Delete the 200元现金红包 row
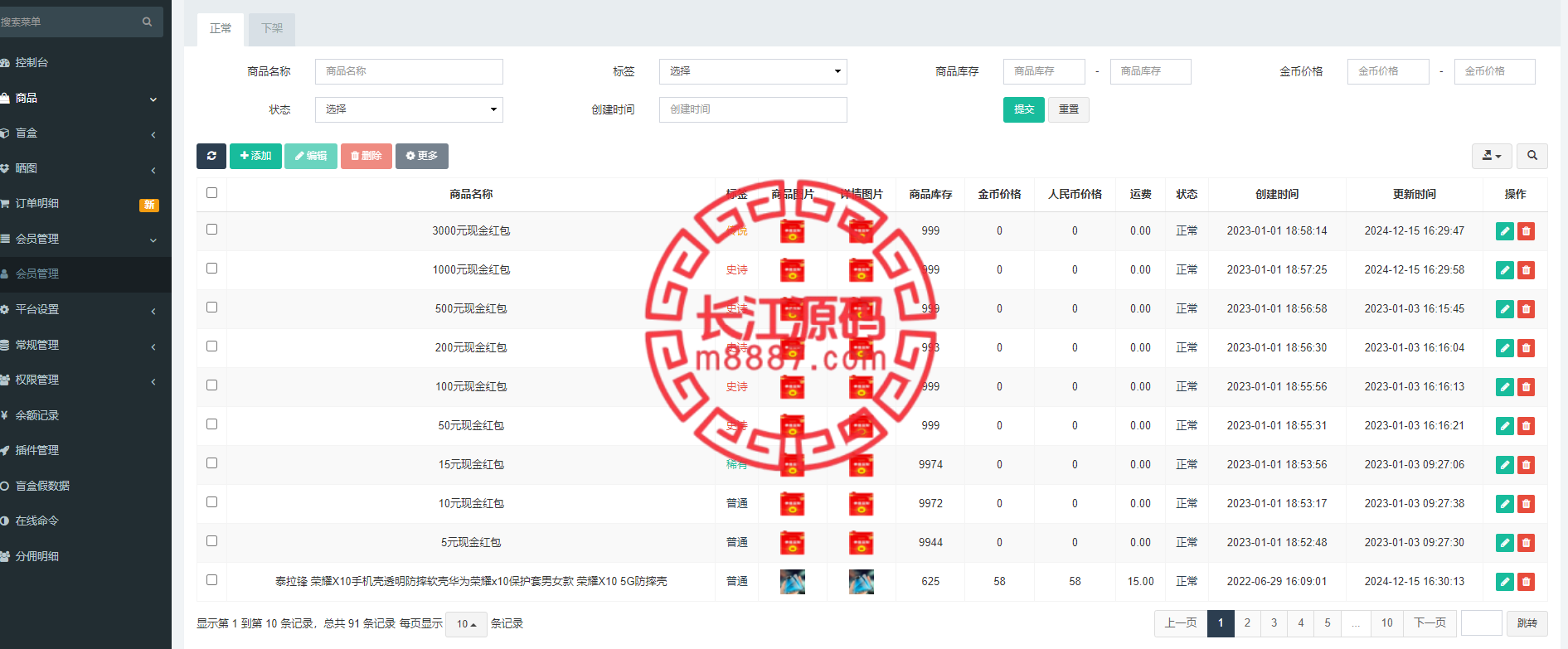 pos(1526,348)
